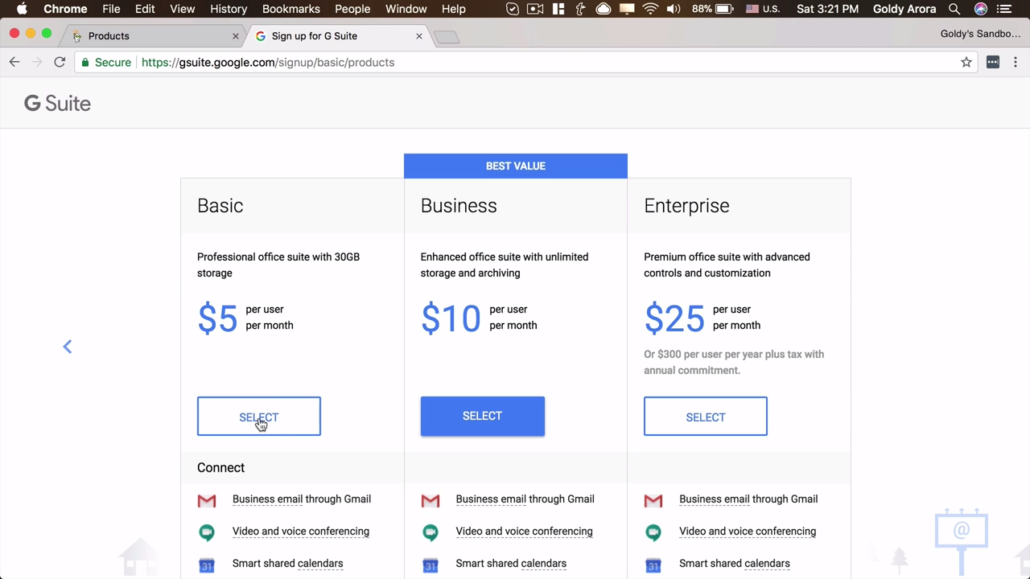Screen dimensions: 1030x579
Task: Click the battery status icon
Action: [724, 9]
